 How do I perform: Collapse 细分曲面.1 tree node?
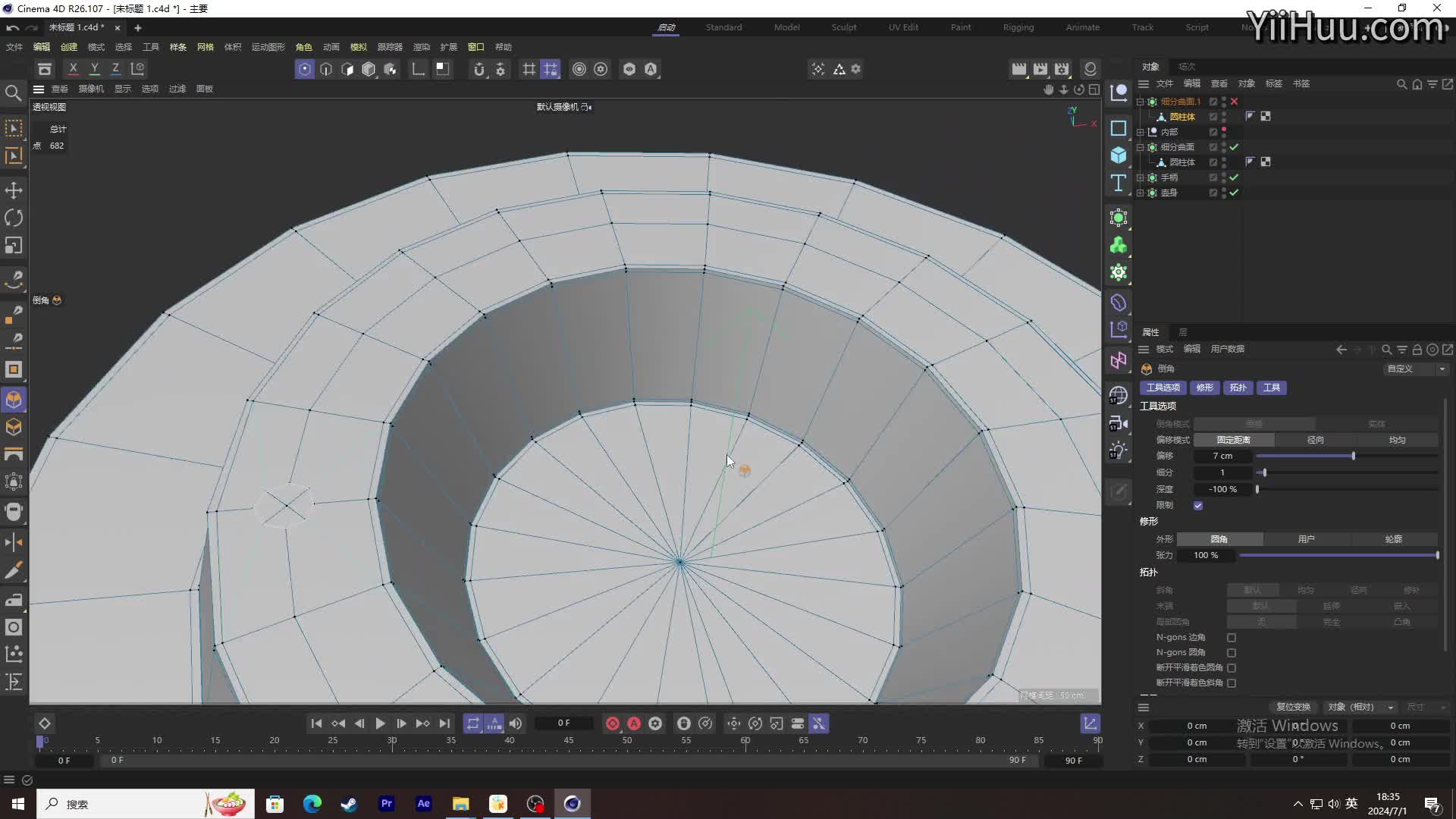point(1140,102)
